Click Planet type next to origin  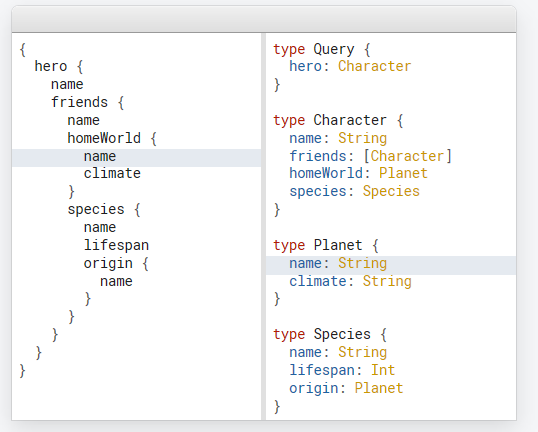(379, 388)
